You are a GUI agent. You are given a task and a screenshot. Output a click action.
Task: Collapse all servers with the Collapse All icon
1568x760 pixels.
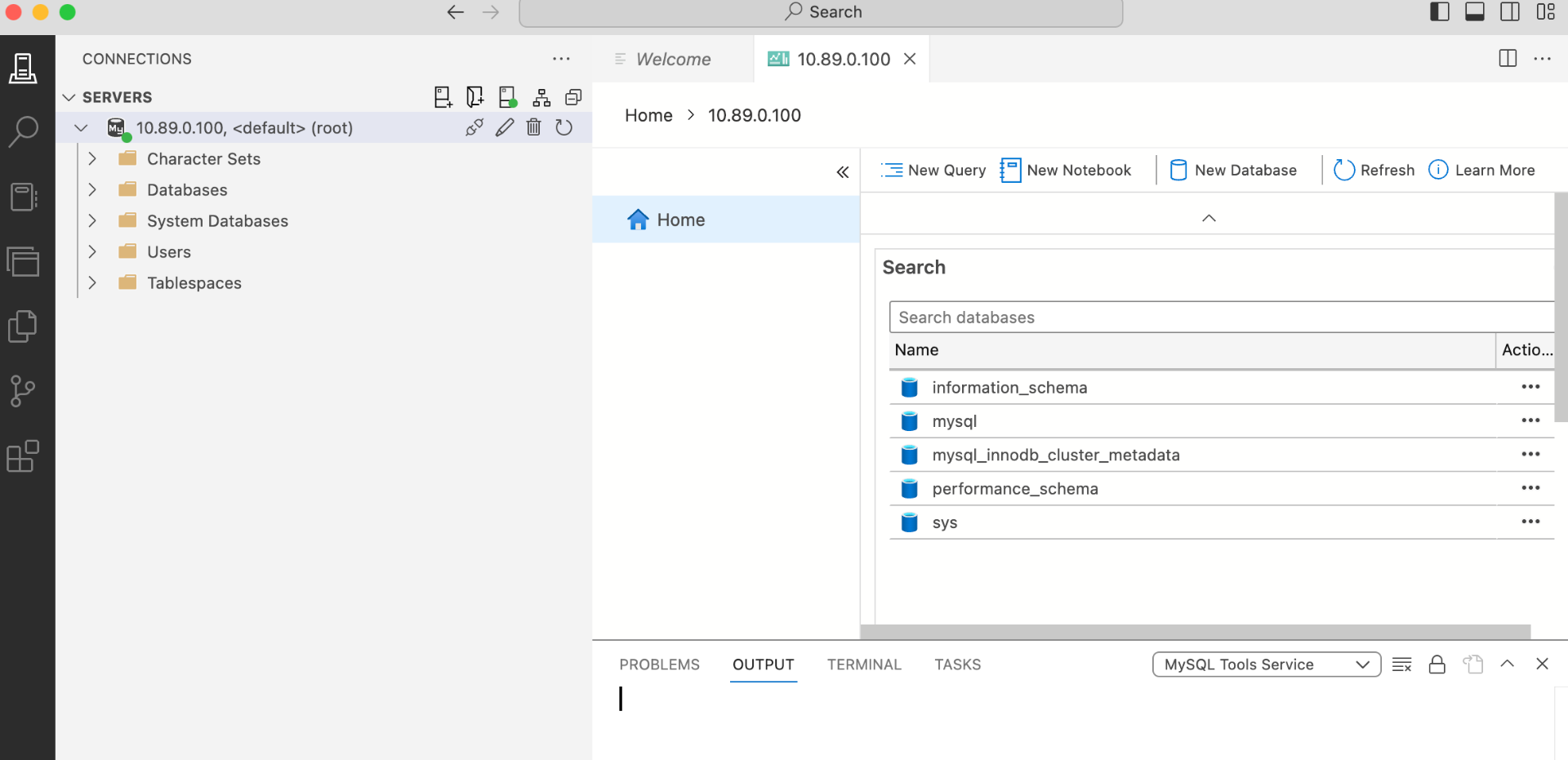(574, 97)
